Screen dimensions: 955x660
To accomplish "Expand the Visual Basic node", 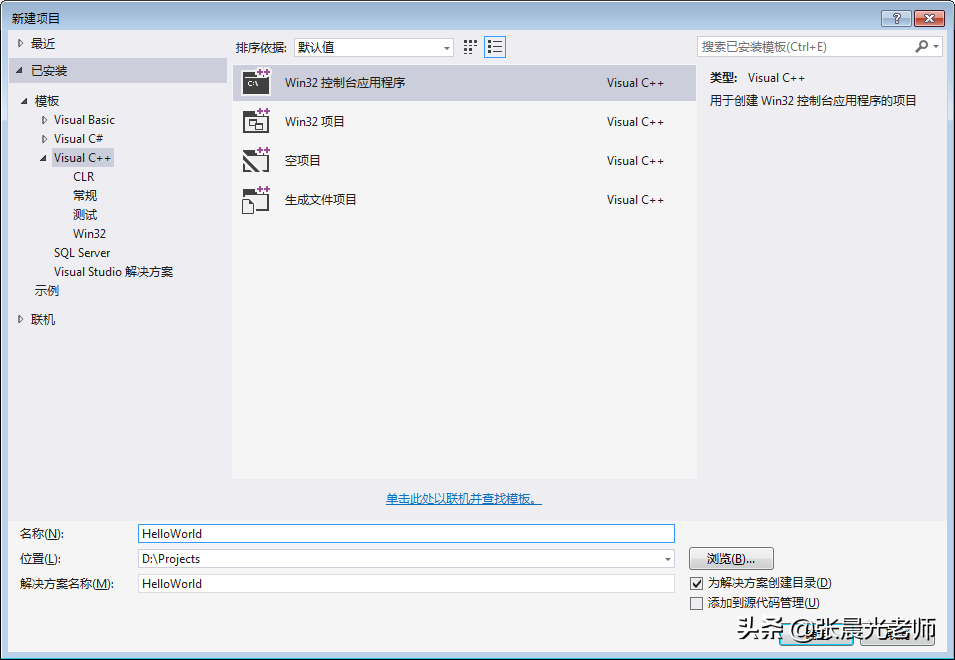I will point(44,120).
